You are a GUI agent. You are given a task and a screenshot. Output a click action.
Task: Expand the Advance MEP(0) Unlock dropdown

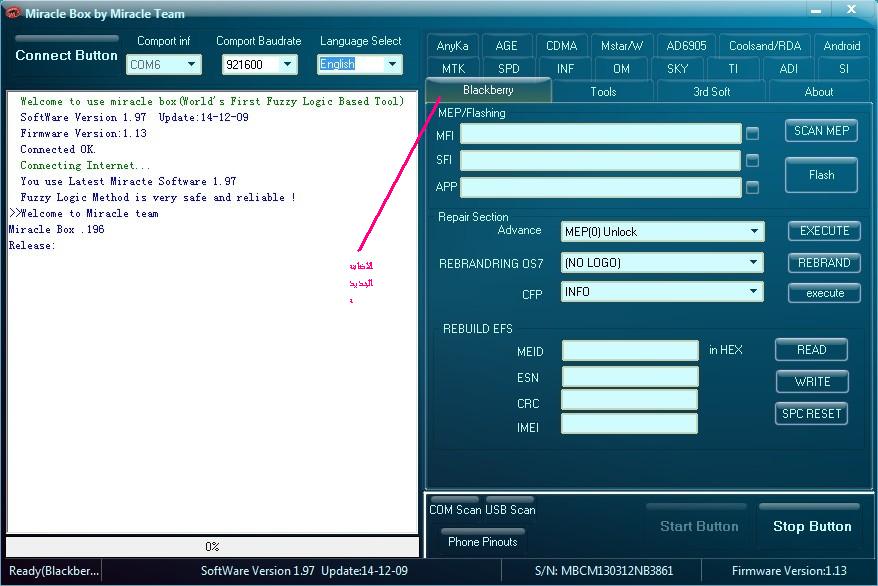662,232
